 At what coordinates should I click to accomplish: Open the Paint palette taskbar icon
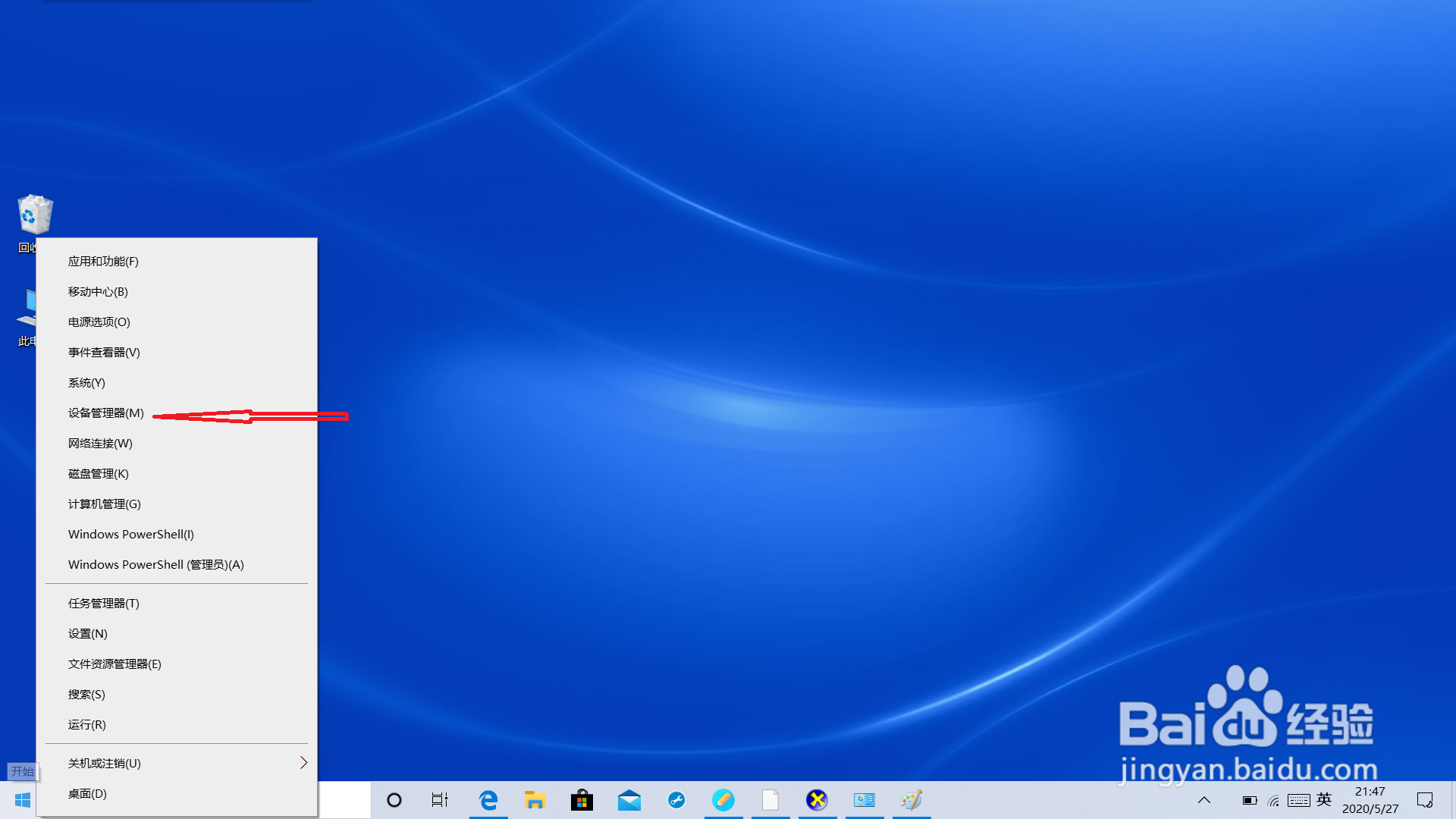click(912, 800)
